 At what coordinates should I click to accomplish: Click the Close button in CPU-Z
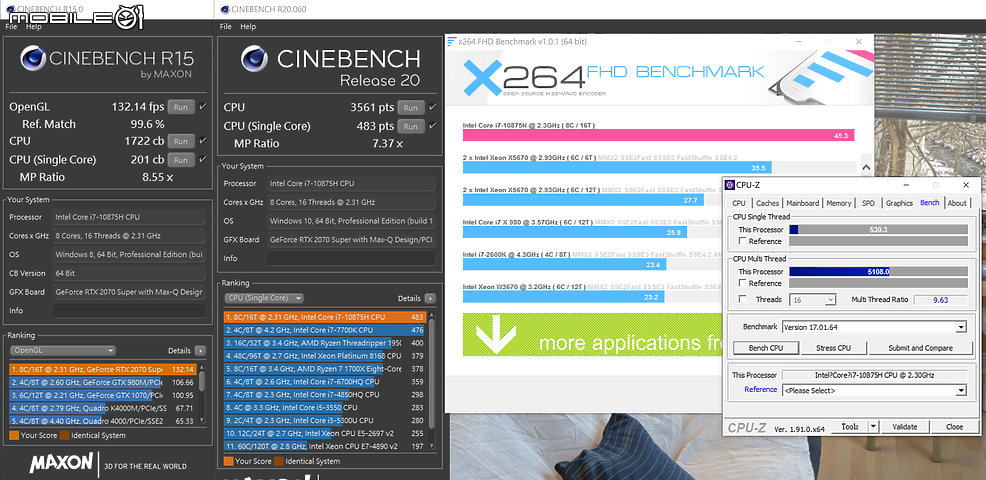(x=954, y=427)
